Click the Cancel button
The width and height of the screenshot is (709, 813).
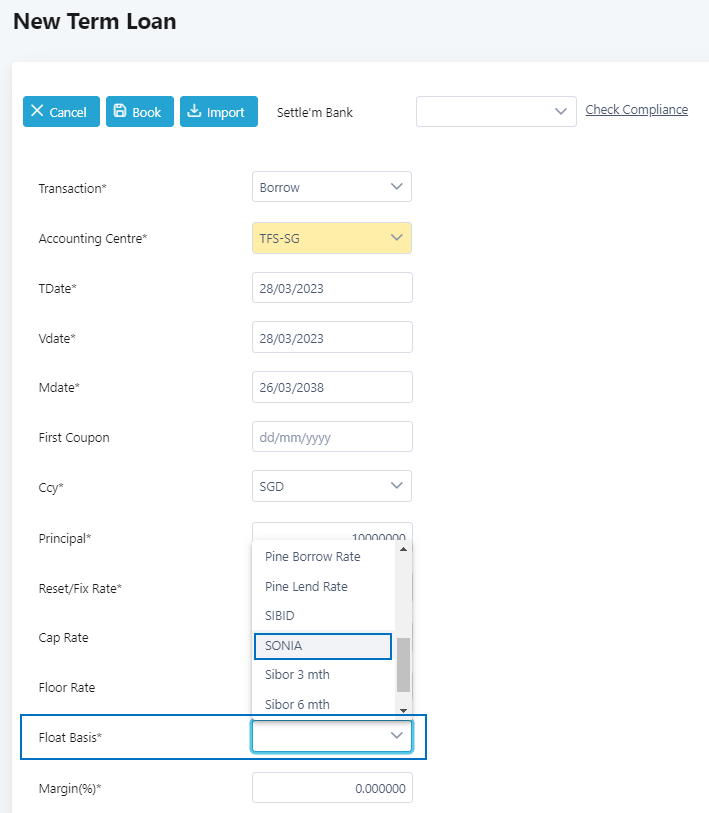(61, 112)
